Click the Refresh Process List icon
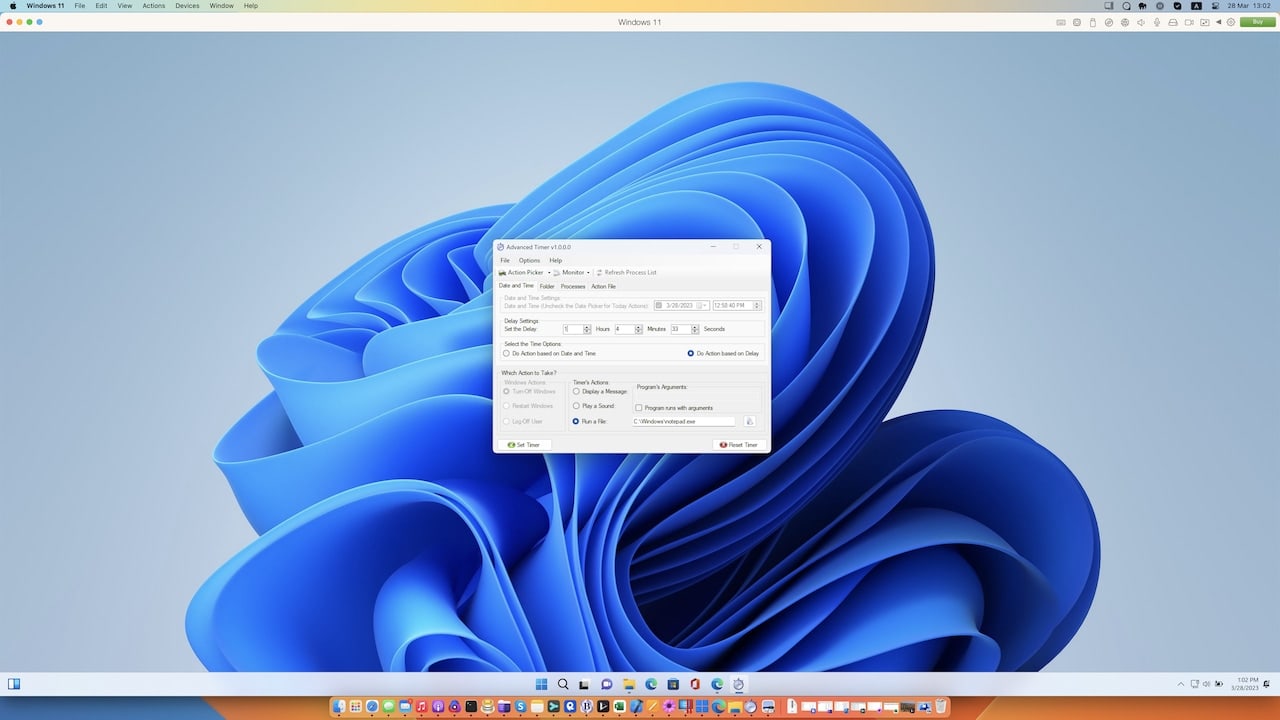Screen dimensions: 1280x720 click(x=599, y=273)
